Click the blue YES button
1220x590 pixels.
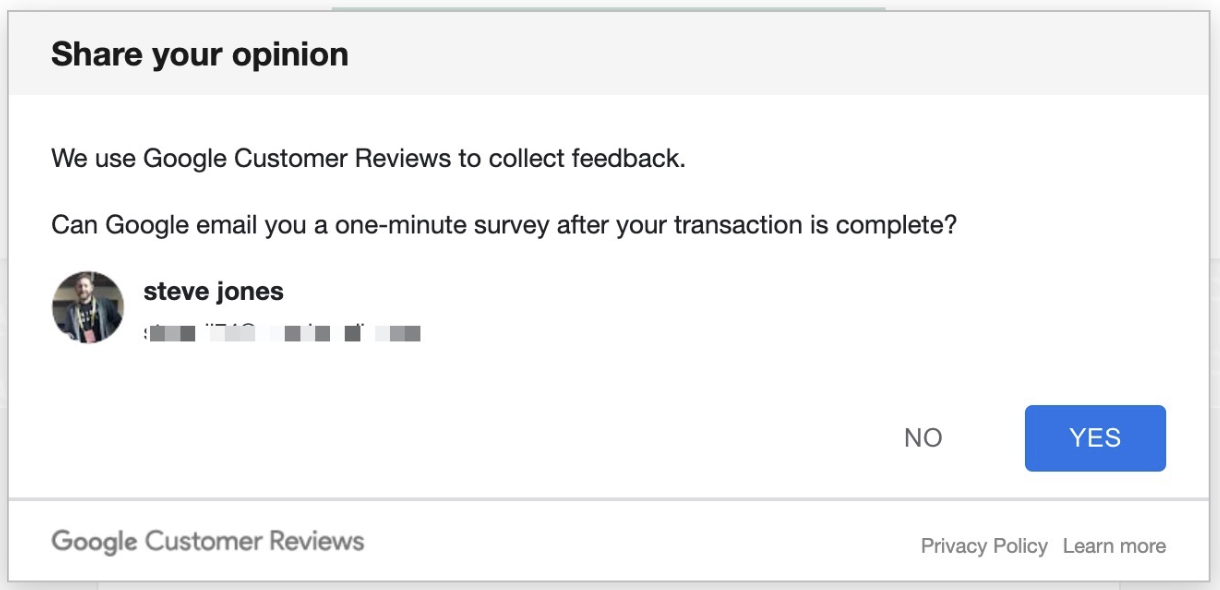tap(1095, 438)
